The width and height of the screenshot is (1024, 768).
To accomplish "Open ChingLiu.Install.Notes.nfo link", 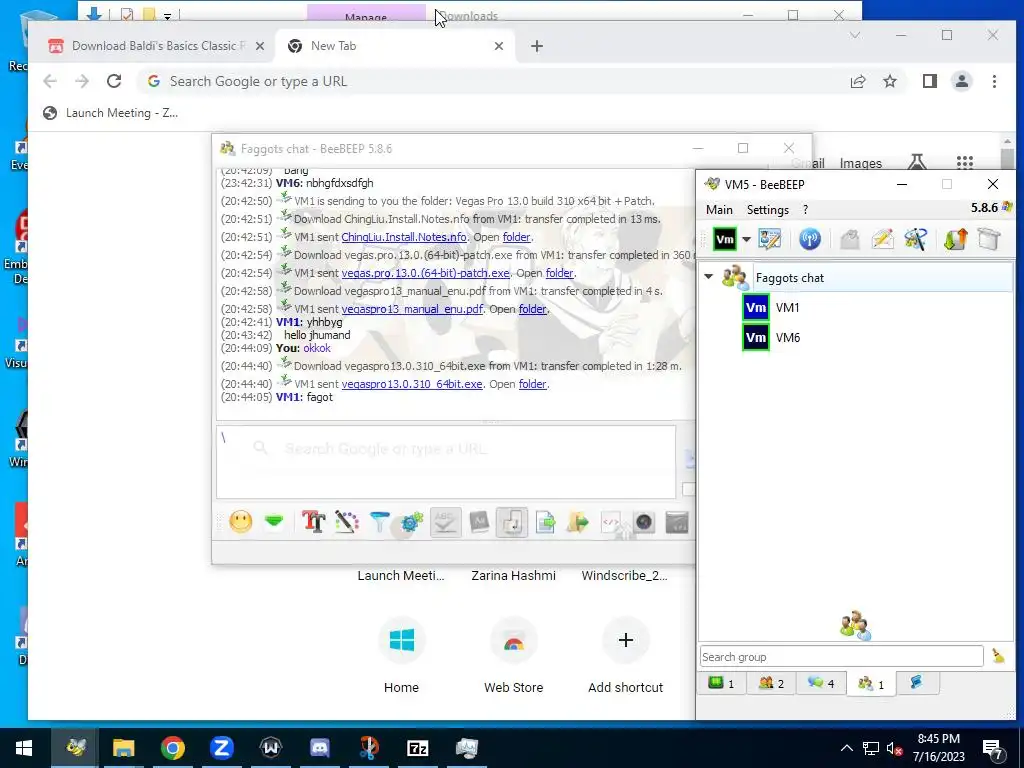I will tap(404, 237).
